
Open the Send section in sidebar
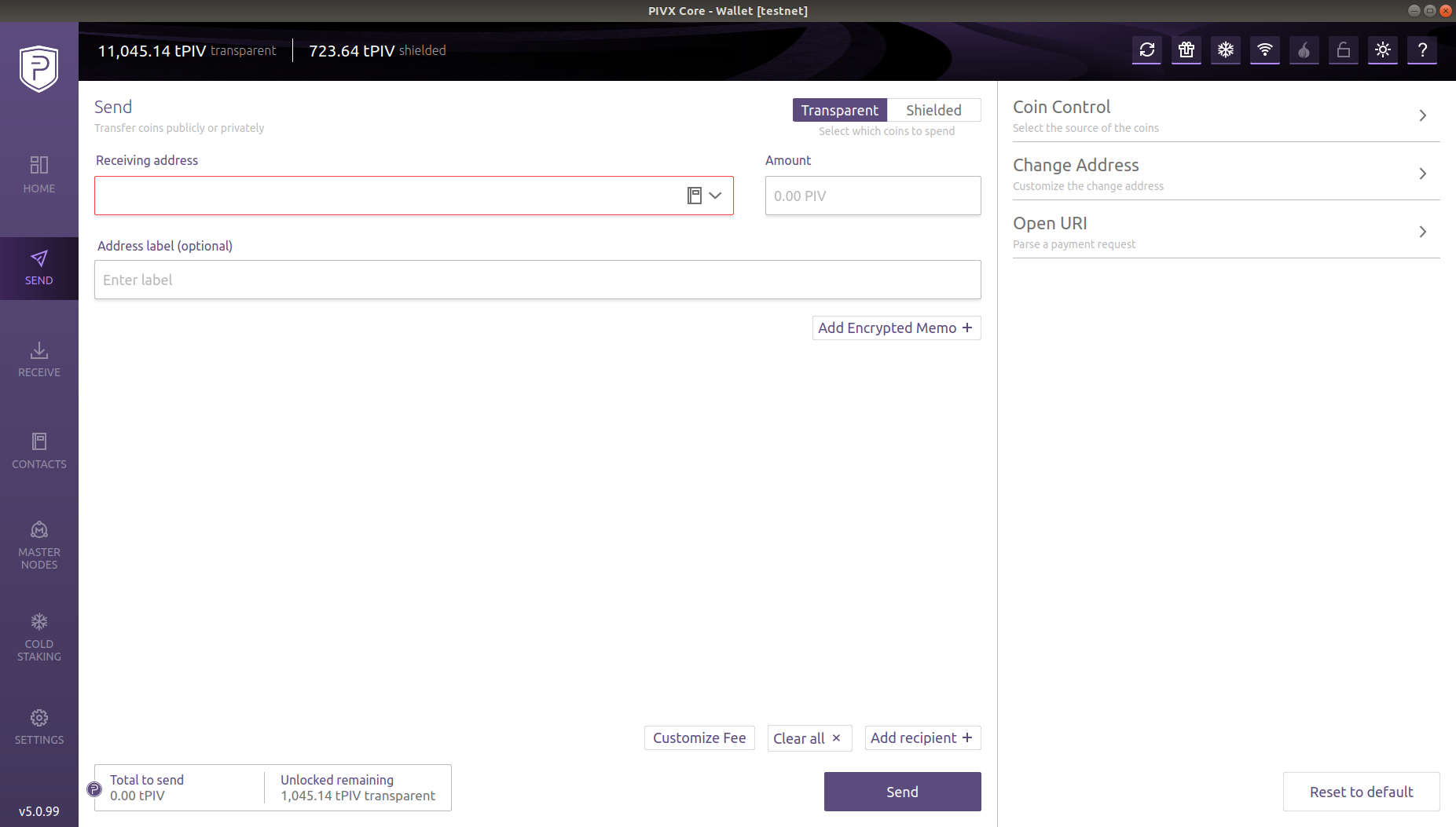[x=39, y=269]
